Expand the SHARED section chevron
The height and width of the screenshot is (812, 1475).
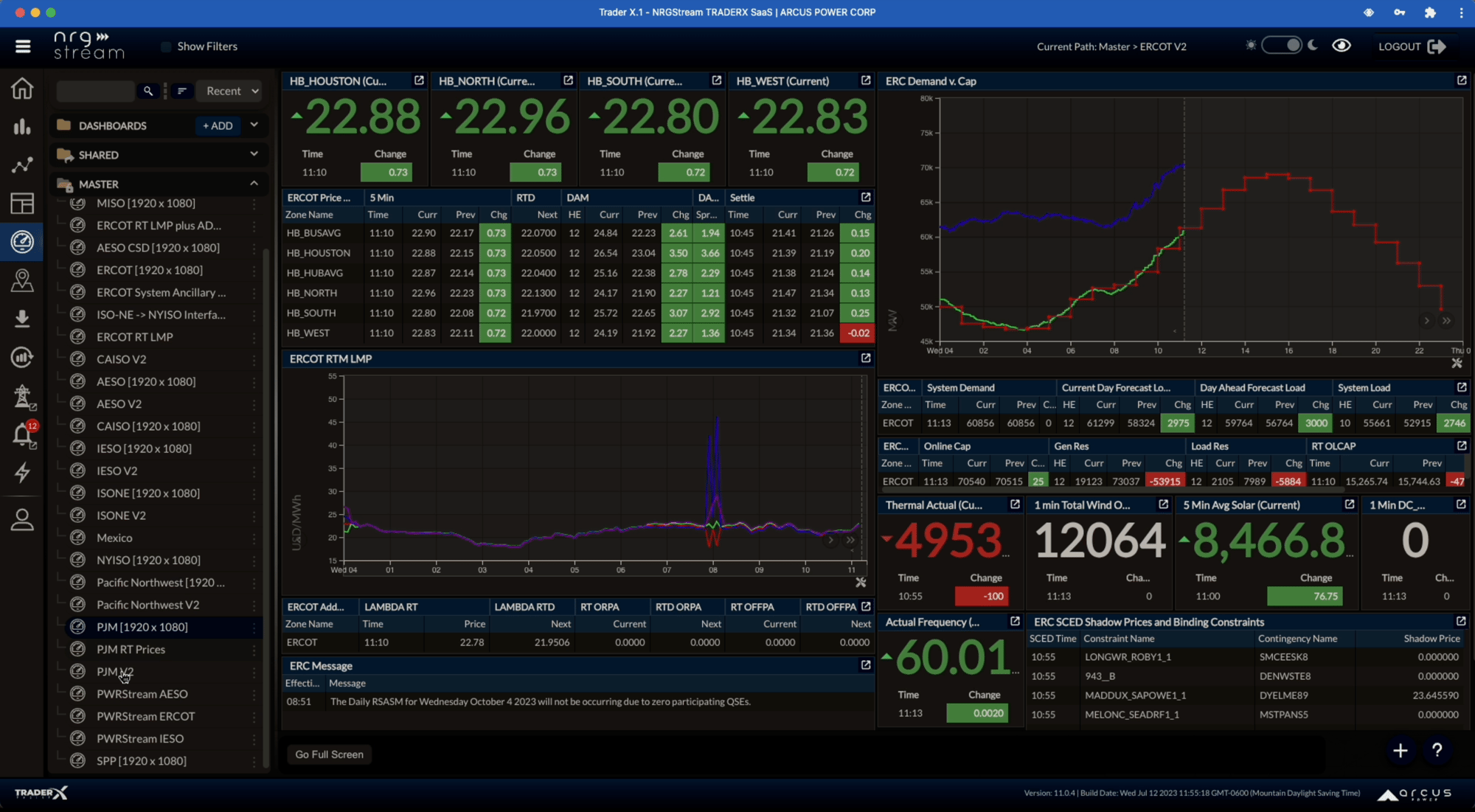click(254, 154)
